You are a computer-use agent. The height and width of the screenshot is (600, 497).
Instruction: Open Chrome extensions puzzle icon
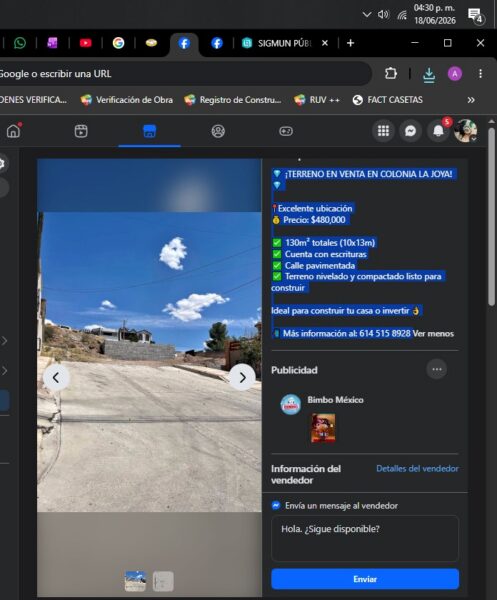pos(391,73)
